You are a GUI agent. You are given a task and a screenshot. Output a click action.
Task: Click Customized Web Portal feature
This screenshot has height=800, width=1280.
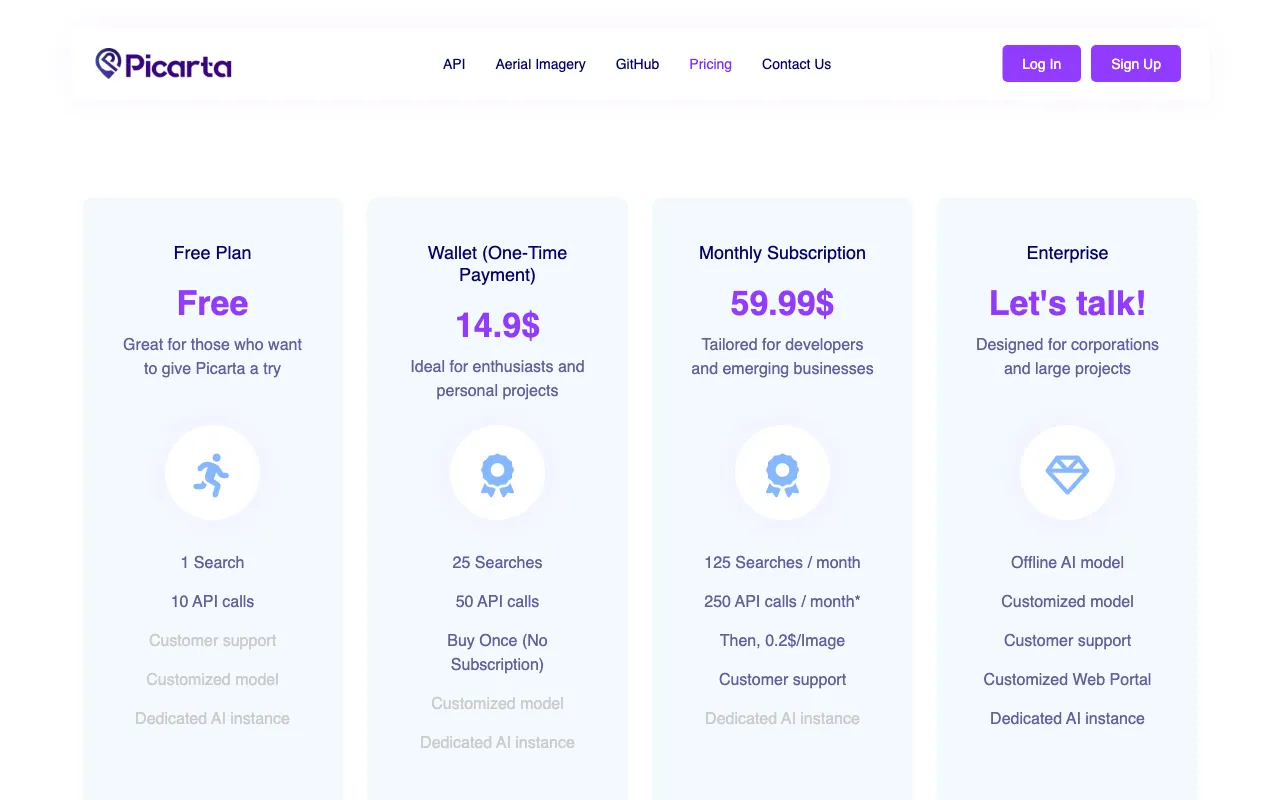(x=1067, y=679)
